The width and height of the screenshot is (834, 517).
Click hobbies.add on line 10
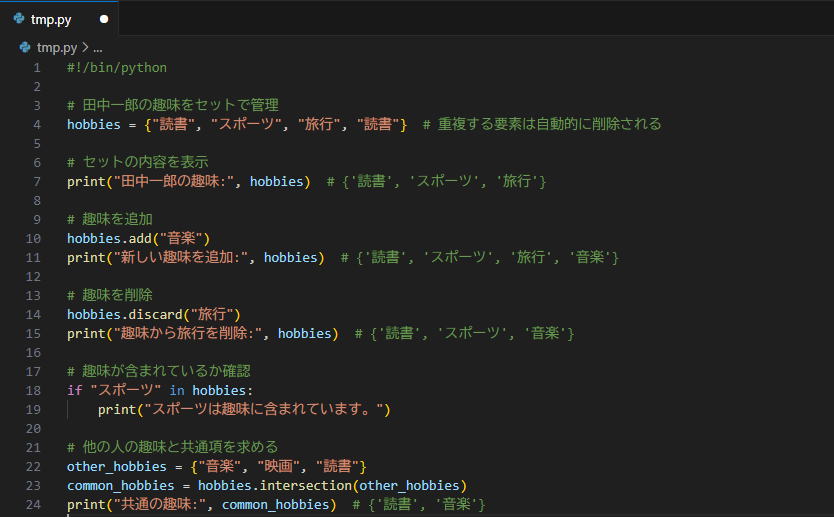110,238
